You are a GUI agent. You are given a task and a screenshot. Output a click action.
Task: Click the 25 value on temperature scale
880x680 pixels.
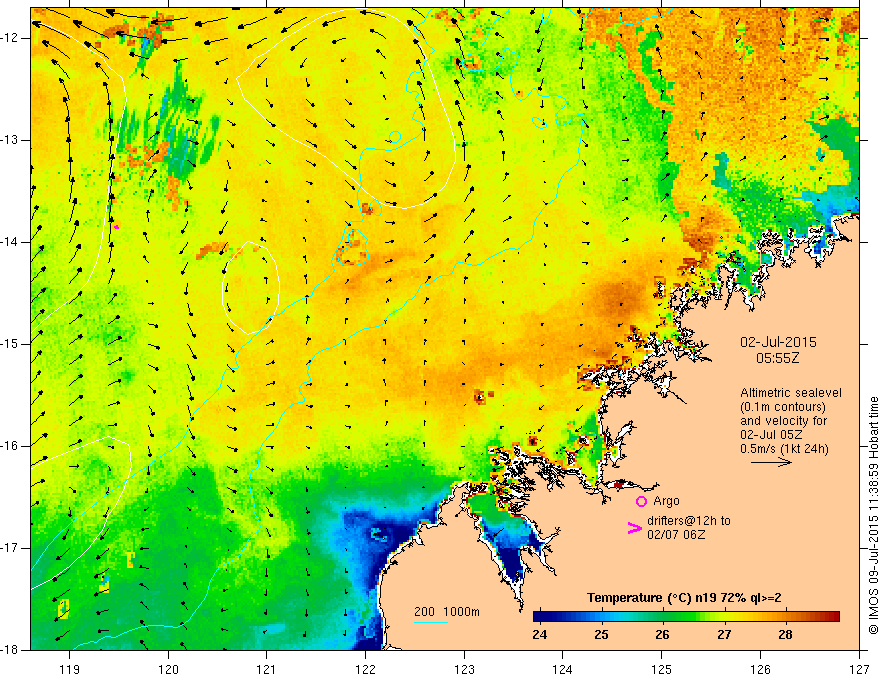(x=602, y=635)
